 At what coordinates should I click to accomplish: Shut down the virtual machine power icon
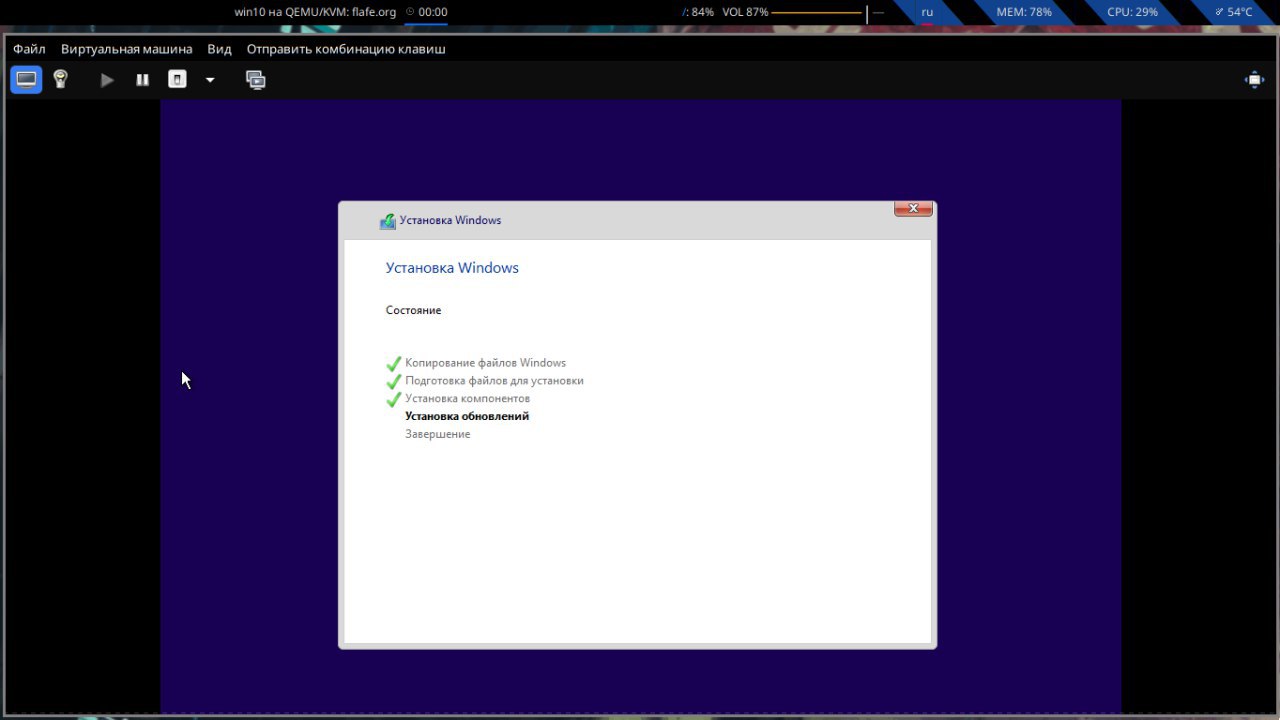177,80
